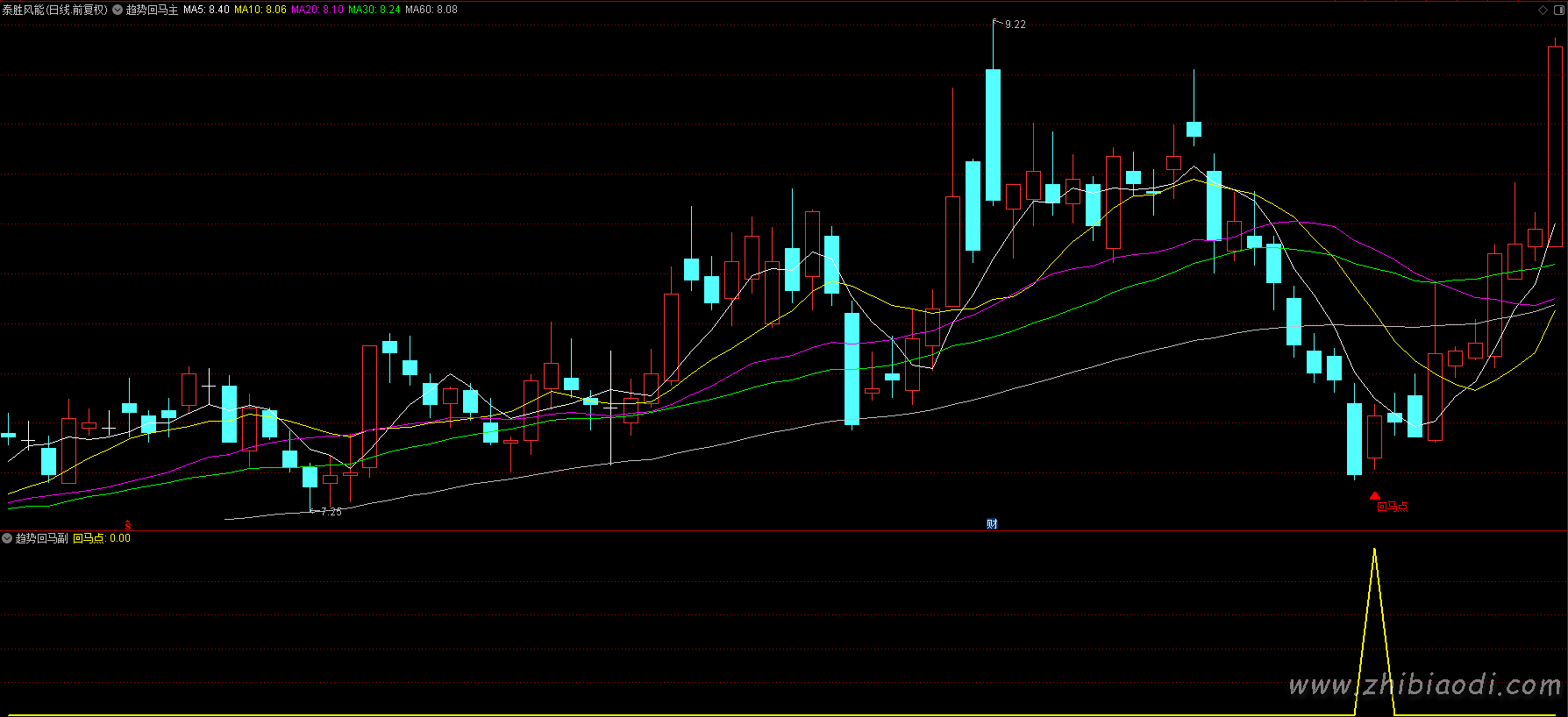The image size is (1568, 717).
Task: Click the red S marker on time axis
Action: pos(128,525)
